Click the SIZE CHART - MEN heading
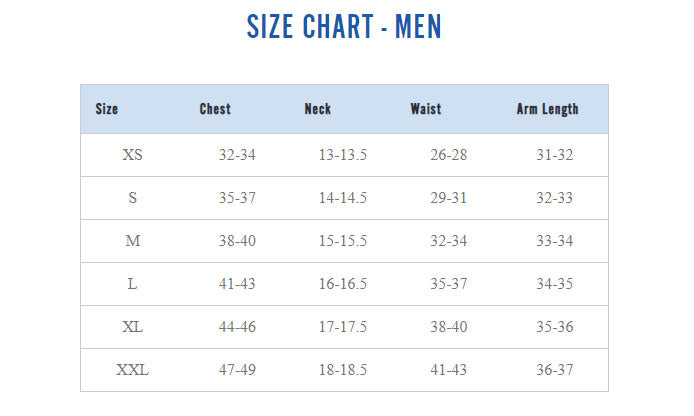The height and width of the screenshot is (416, 694). [x=344, y=26]
